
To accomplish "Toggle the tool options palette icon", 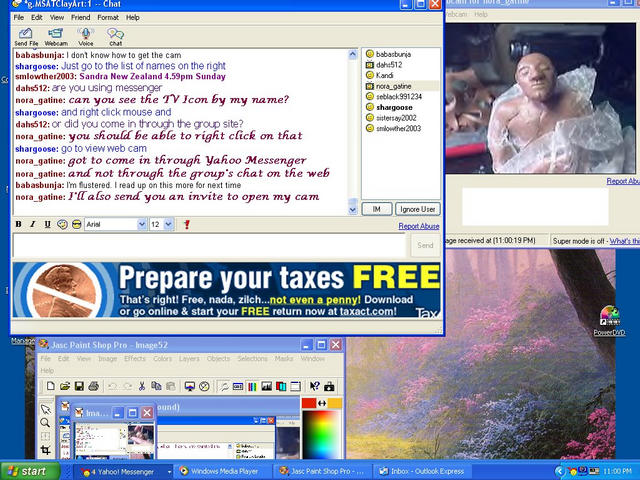I will click(238, 386).
